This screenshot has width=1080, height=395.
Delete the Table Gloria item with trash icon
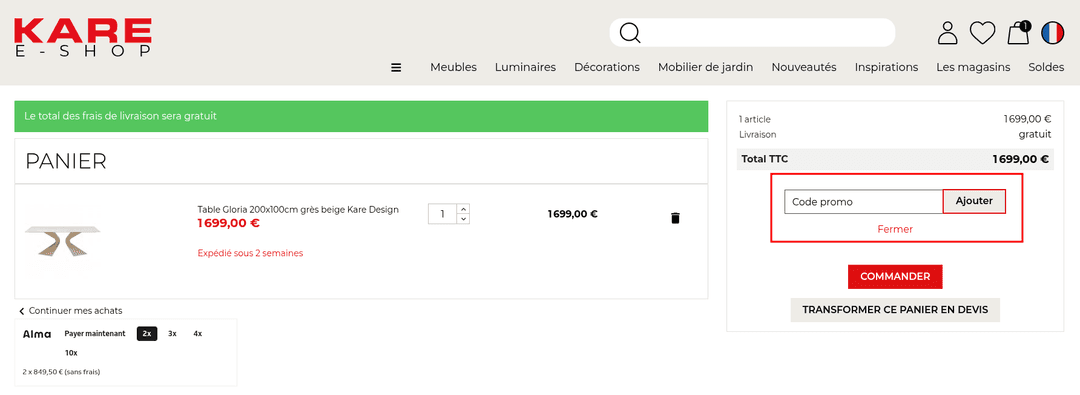(675, 218)
